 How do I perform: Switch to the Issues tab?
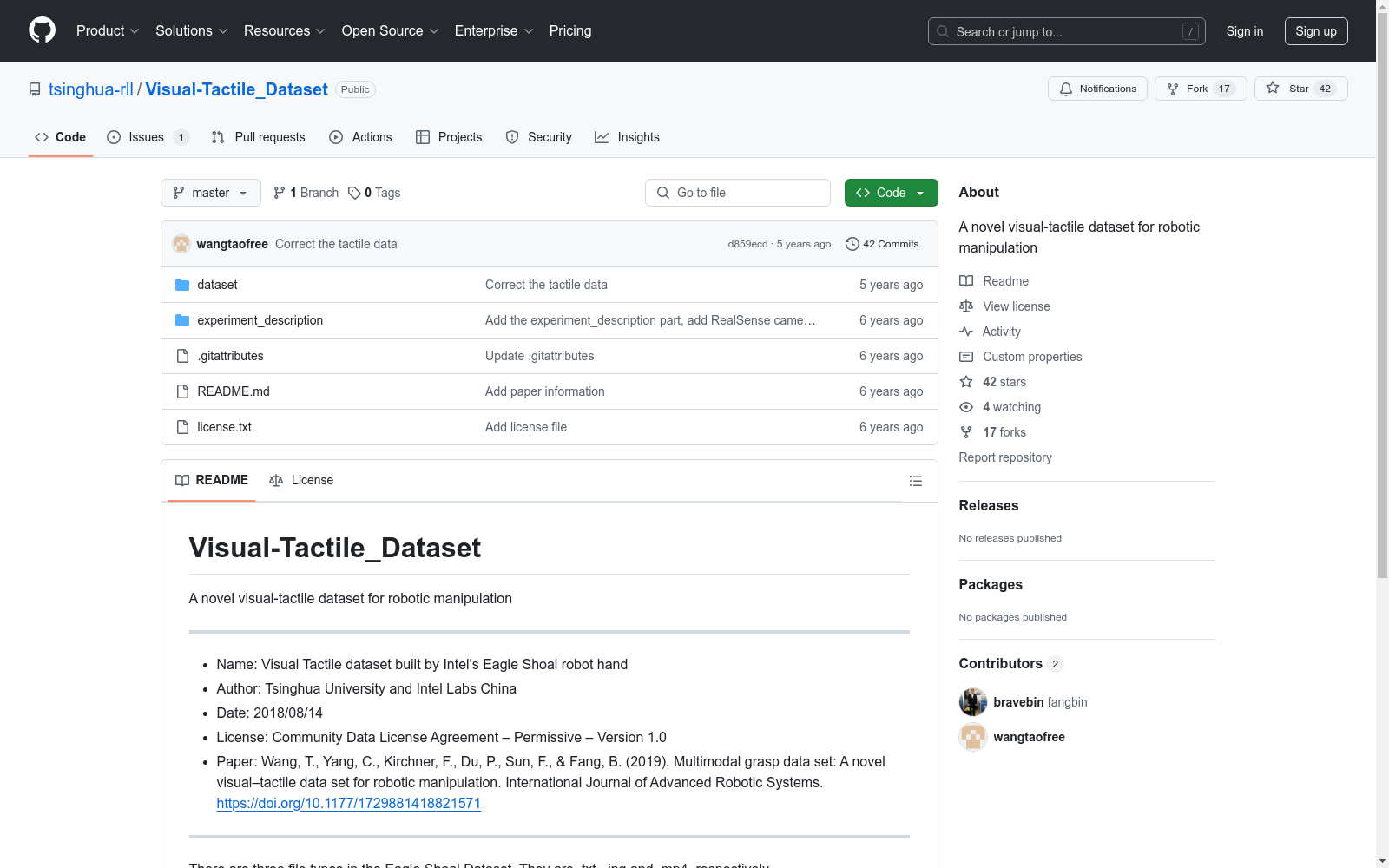(147, 137)
